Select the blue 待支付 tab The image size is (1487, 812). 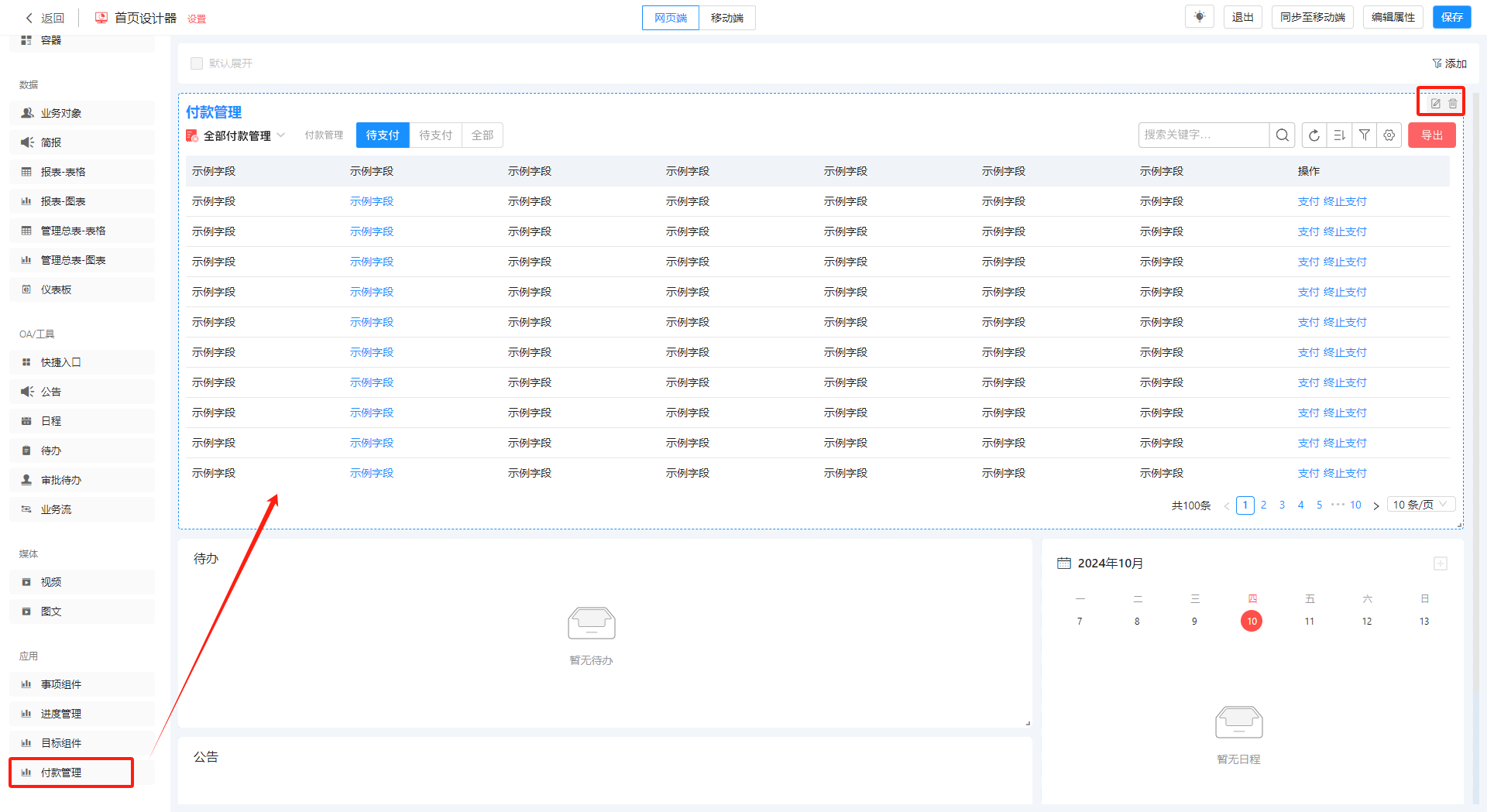pos(383,135)
